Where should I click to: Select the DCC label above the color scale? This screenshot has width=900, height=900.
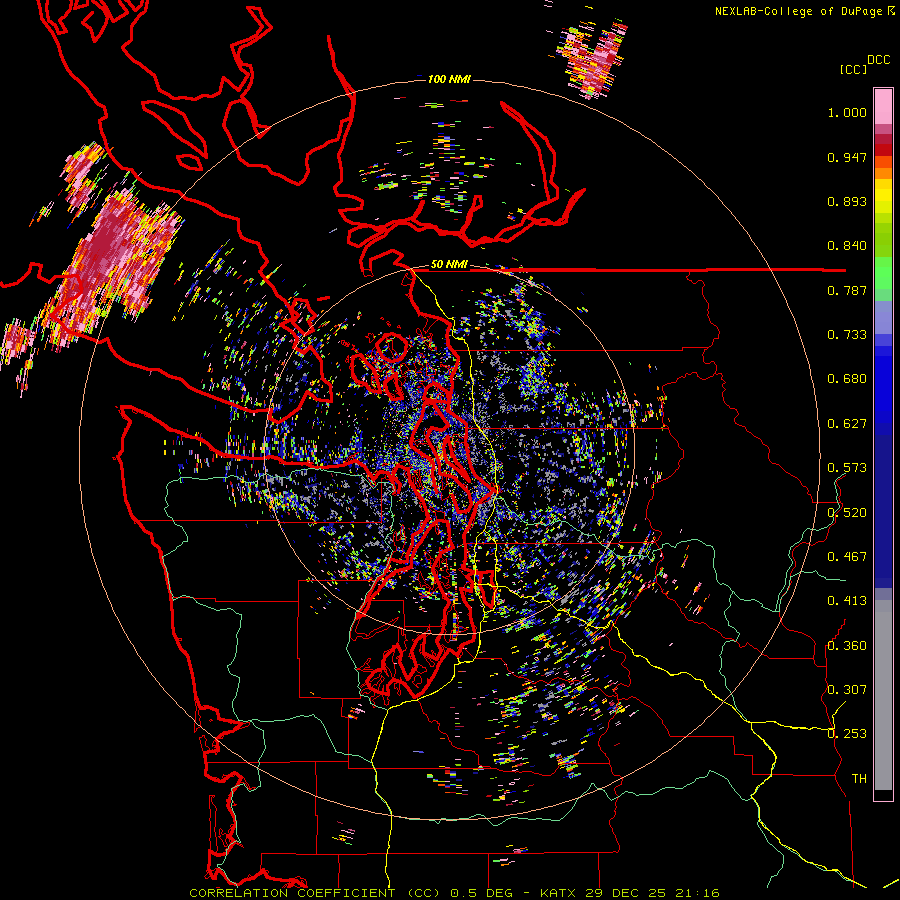pos(878,60)
